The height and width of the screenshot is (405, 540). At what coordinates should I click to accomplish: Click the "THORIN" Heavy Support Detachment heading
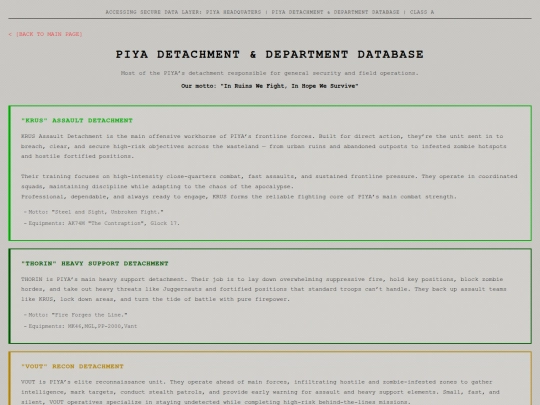click(x=95, y=263)
